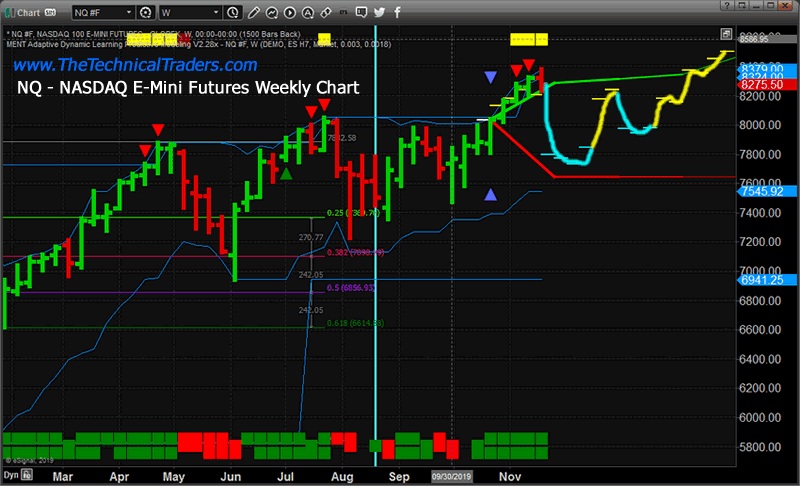
Task: Open the studies chart-line icon
Action: click(x=271, y=13)
